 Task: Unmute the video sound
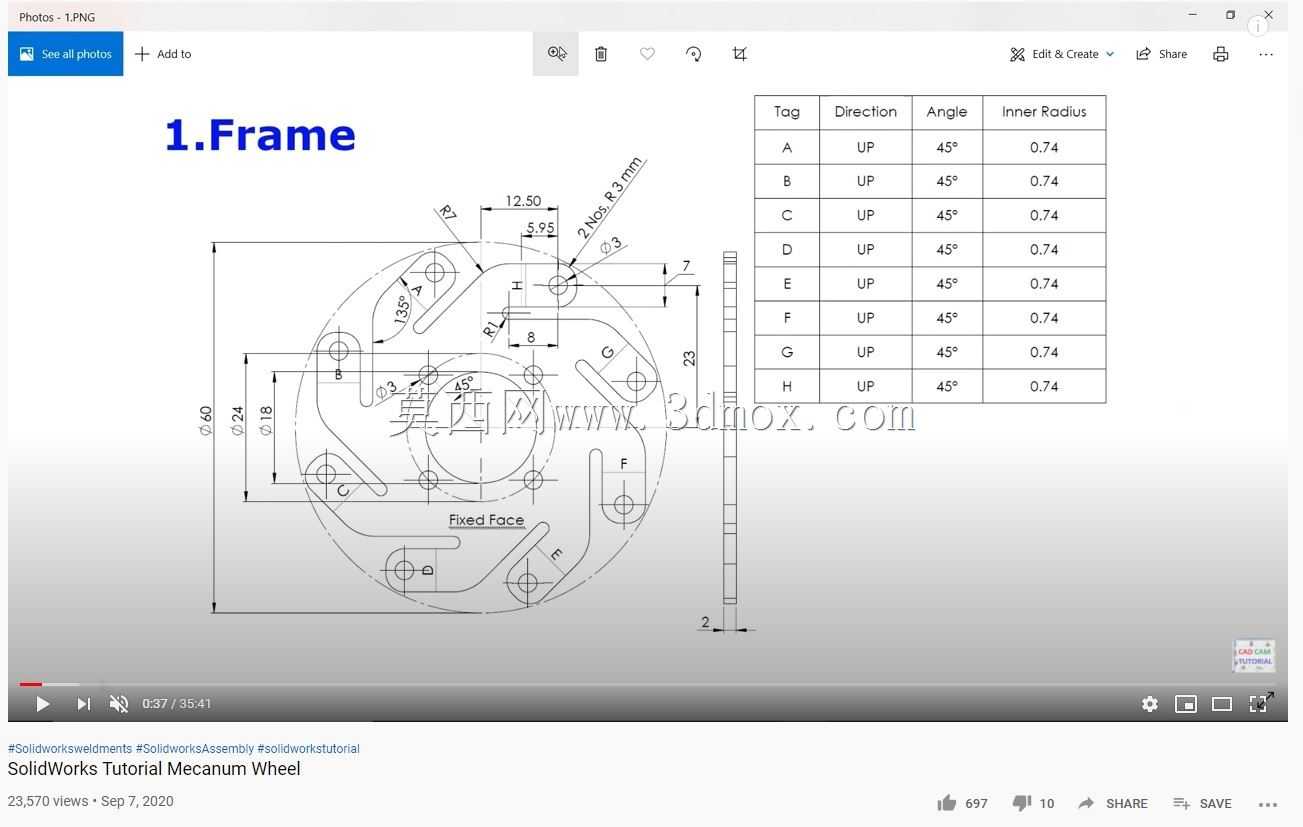click(x=119, y=704)
